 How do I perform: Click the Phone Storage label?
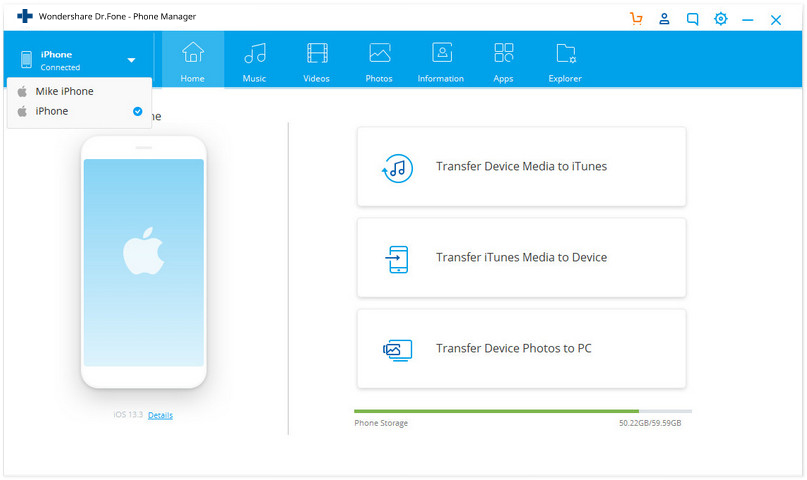coord(381,423)
